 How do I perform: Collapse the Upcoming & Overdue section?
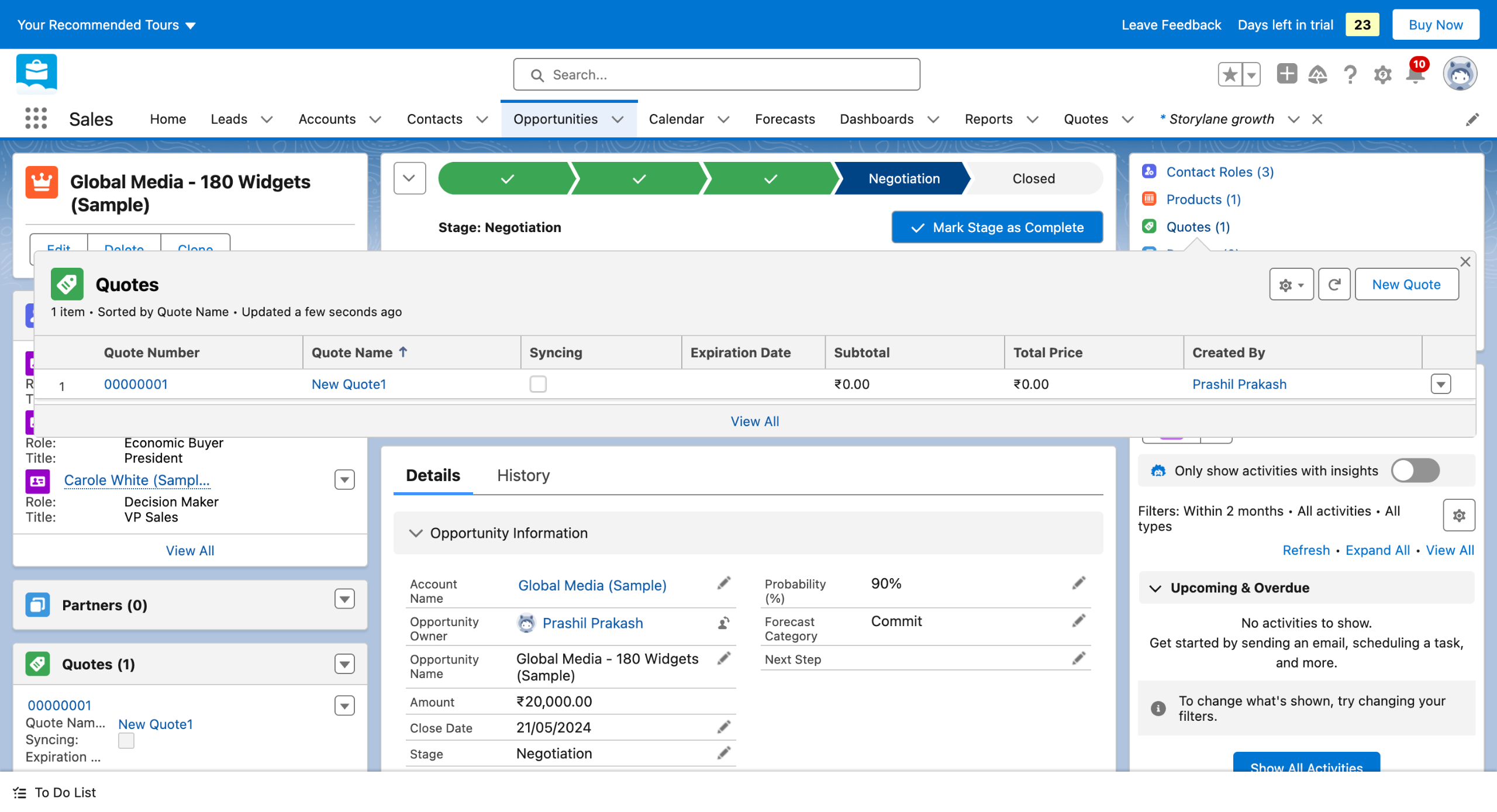pyautogui.click(x=1155, y=588)
